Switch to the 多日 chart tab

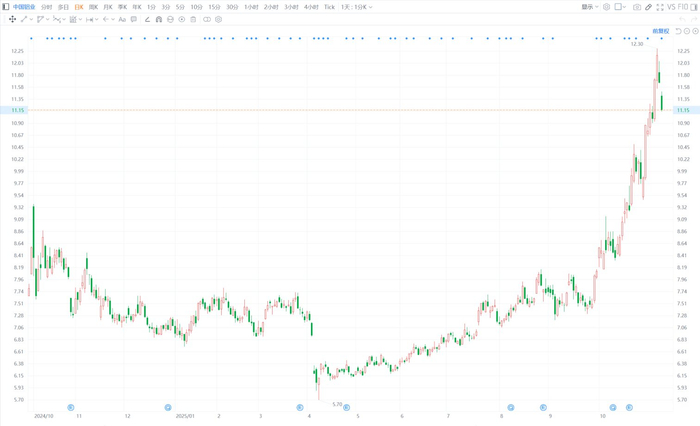coord(63,7)
